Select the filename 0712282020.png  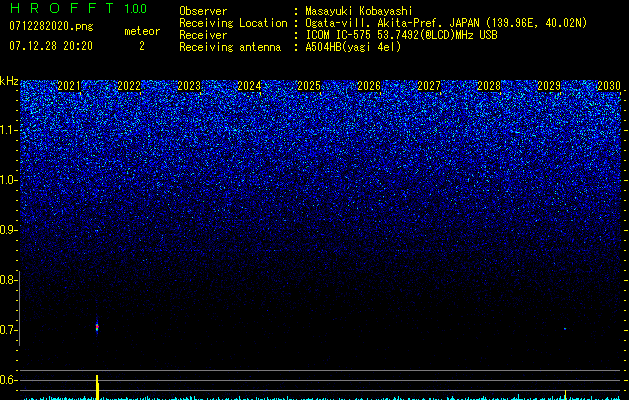click(51, 27)
